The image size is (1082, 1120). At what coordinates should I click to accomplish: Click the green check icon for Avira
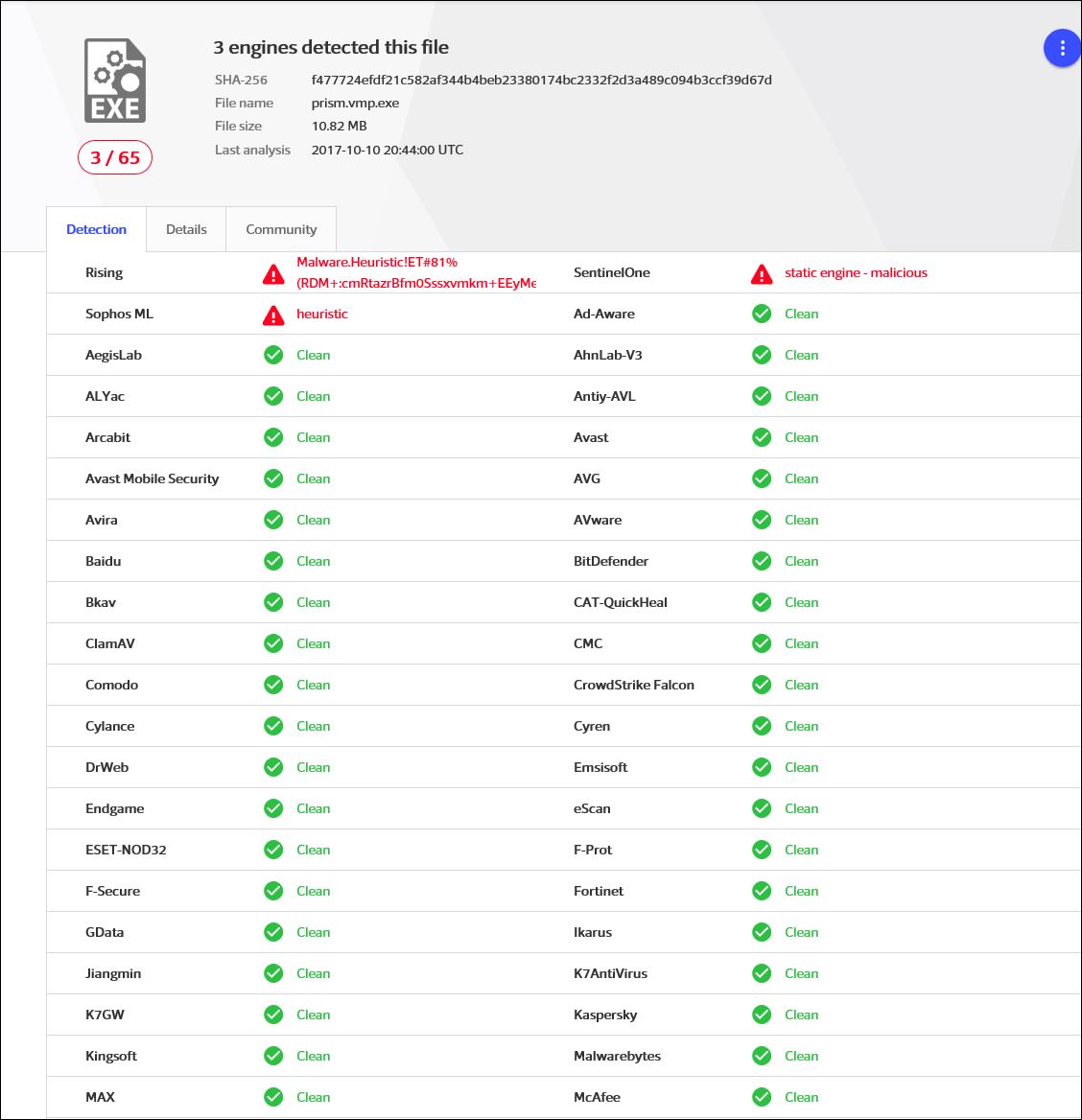tap(273, 520)
